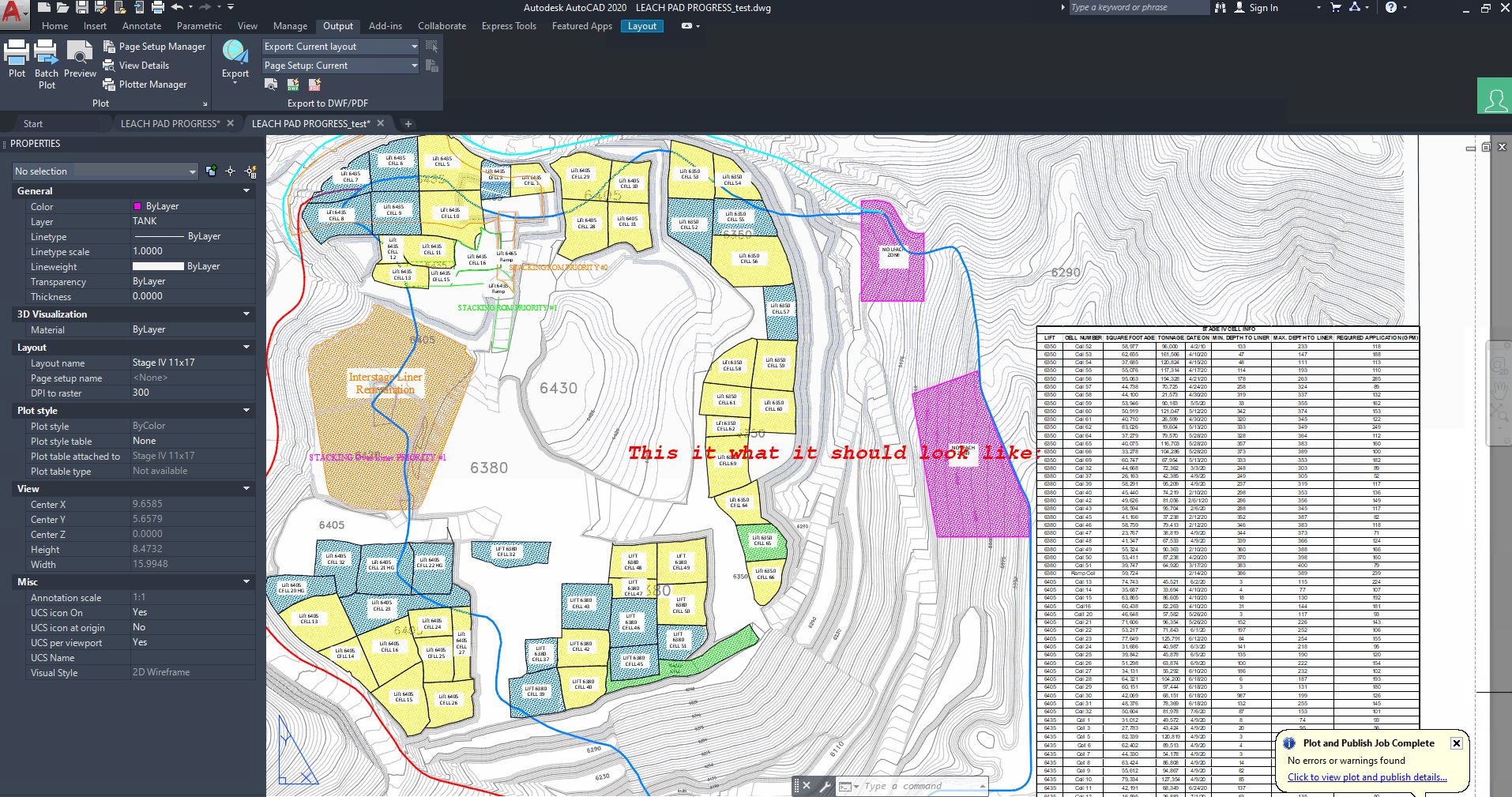Click the export to DWF icon

tap(293, 85)
